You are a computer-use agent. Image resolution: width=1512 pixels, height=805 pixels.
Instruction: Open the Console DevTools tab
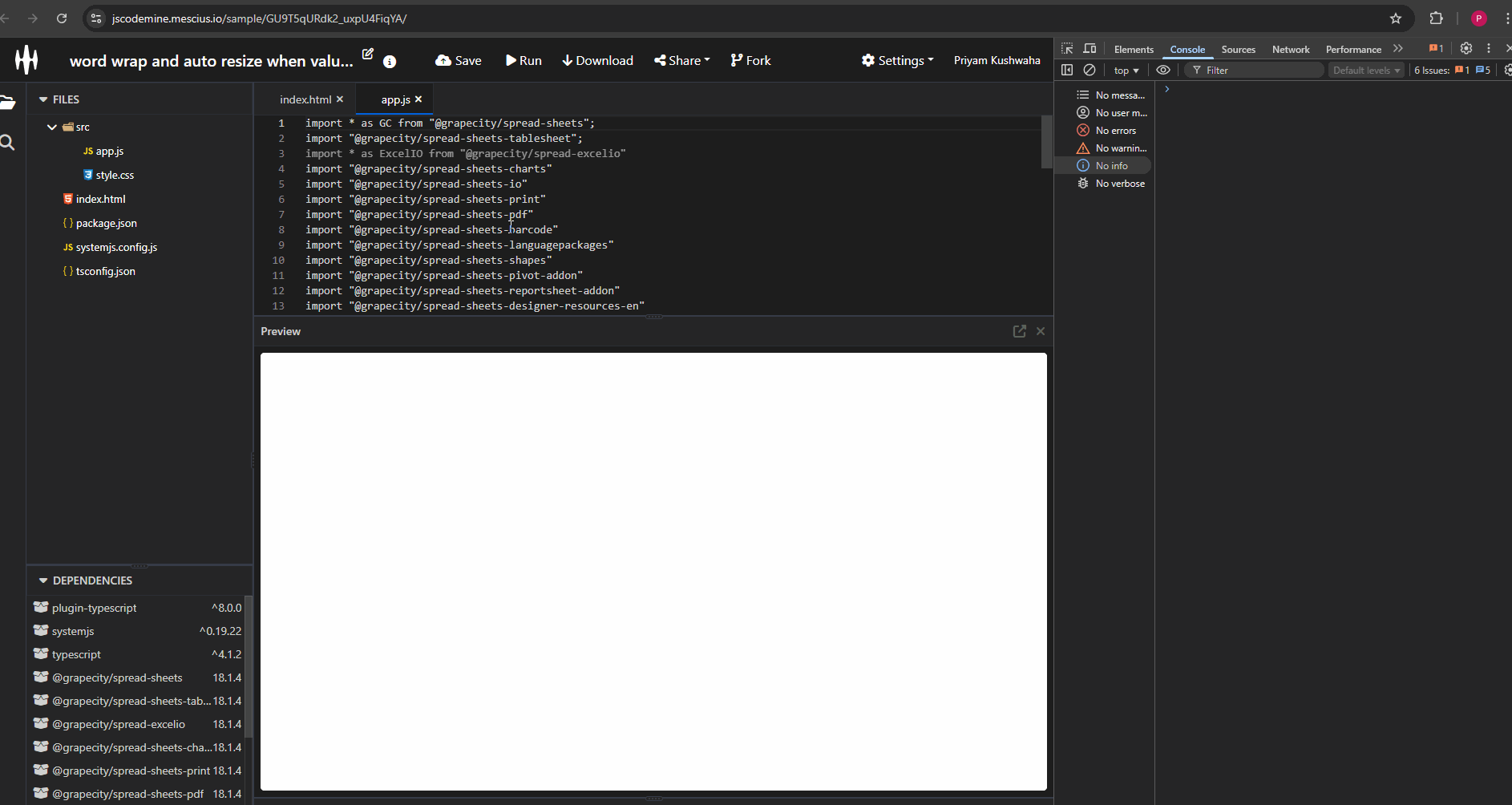tap(1187, 49)
